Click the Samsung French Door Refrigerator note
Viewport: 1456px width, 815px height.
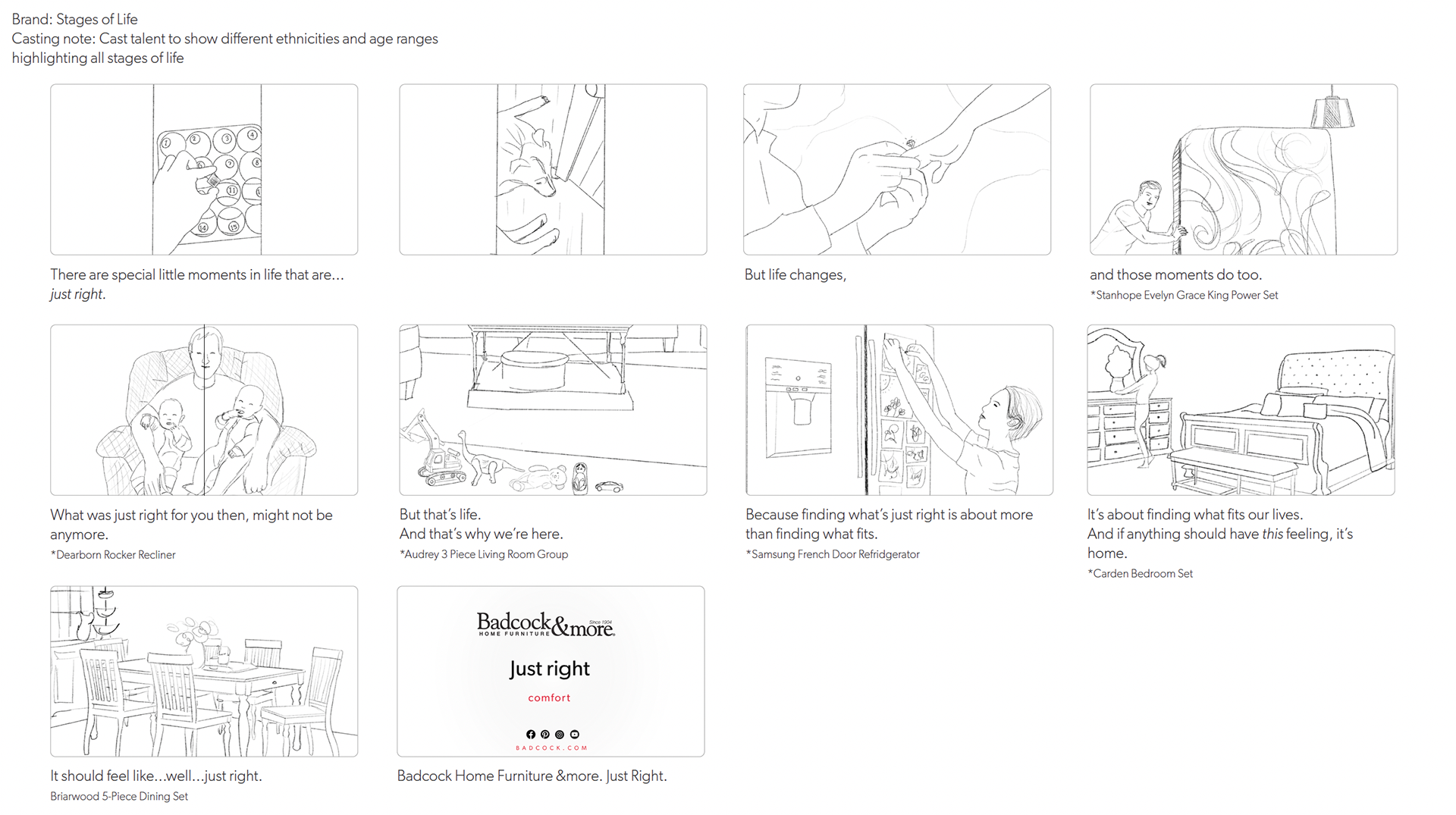833,554
